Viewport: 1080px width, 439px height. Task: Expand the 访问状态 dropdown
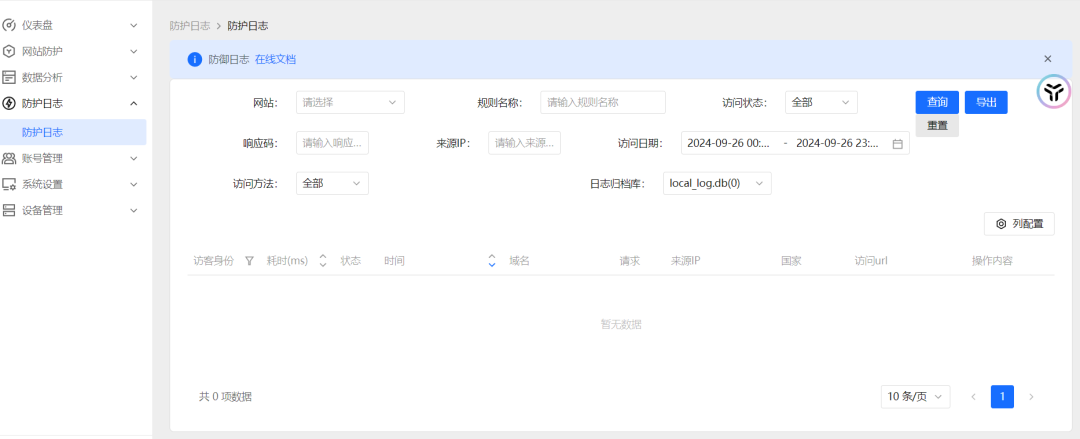pyautogui.click(x=821, y=102)
